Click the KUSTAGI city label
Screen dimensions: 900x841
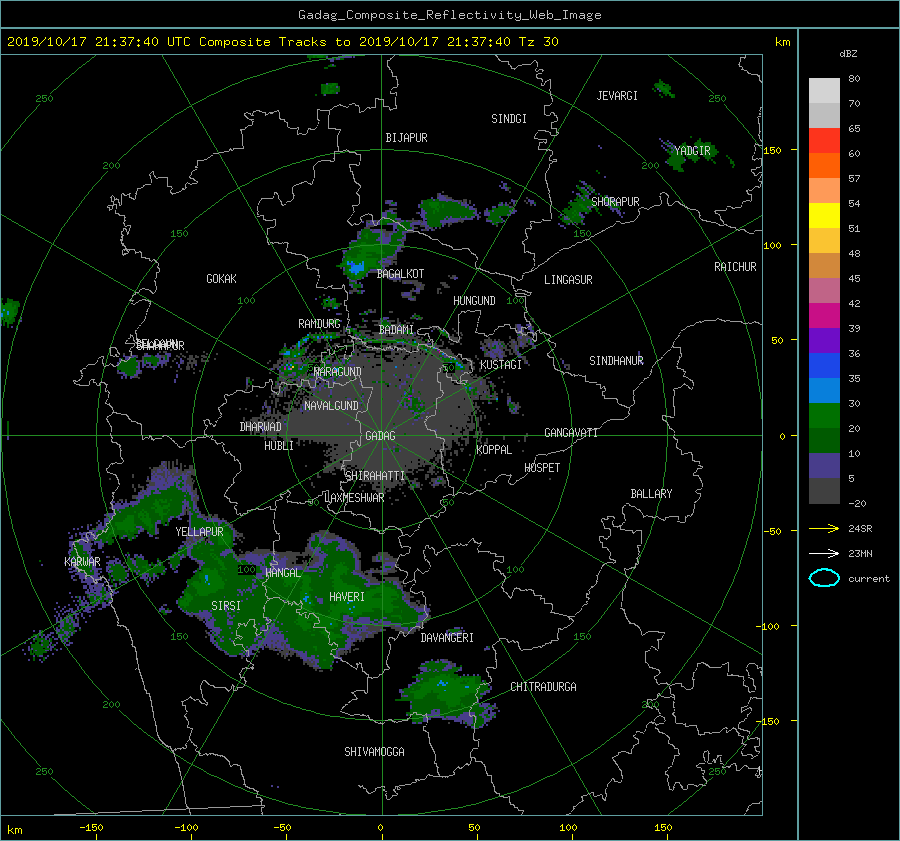pyautogui.click(x=501, y=365)
